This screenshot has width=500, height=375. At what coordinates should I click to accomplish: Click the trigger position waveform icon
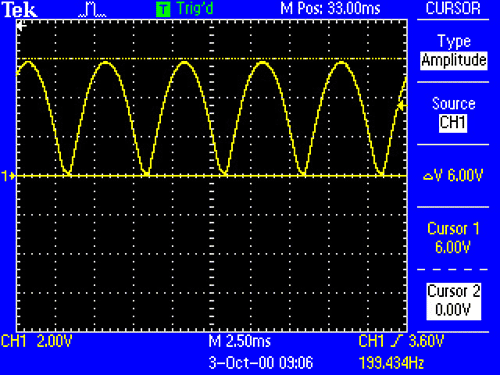point(92,10)
